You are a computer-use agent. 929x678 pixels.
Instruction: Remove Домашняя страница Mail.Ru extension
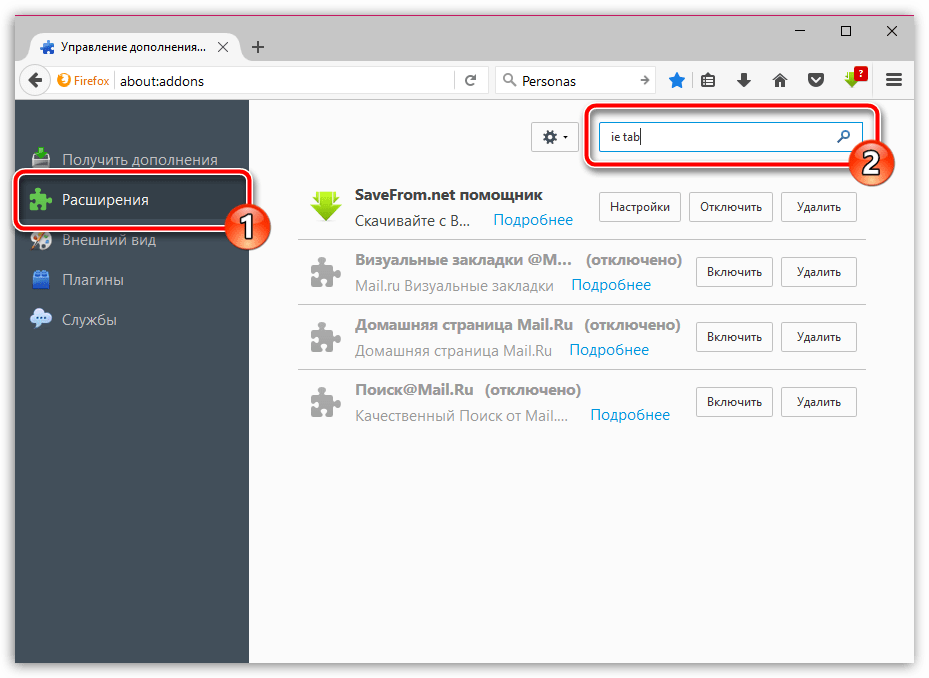pyautogui.click(x=819, y=337)
